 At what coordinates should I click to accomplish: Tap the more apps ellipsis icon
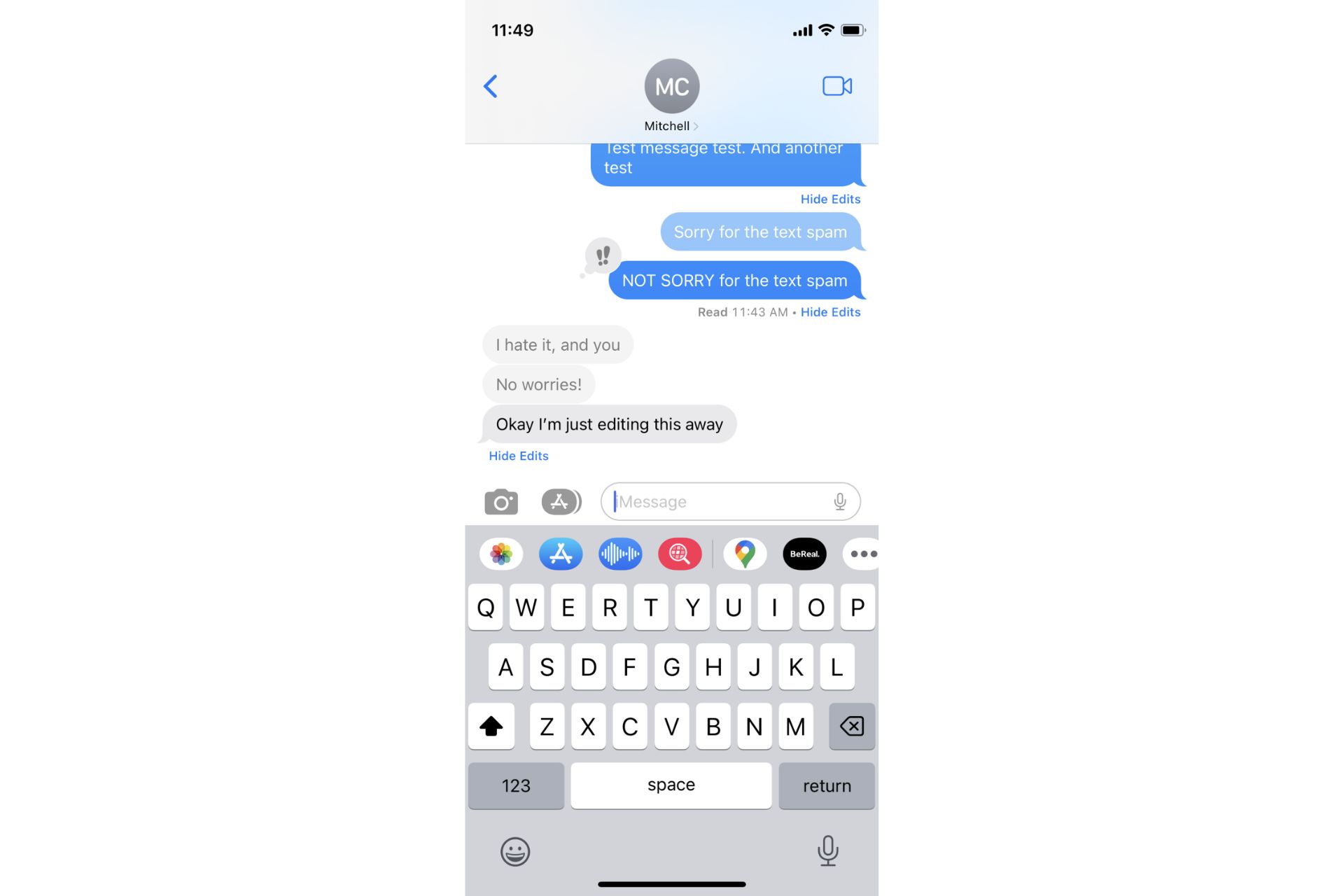862,553
